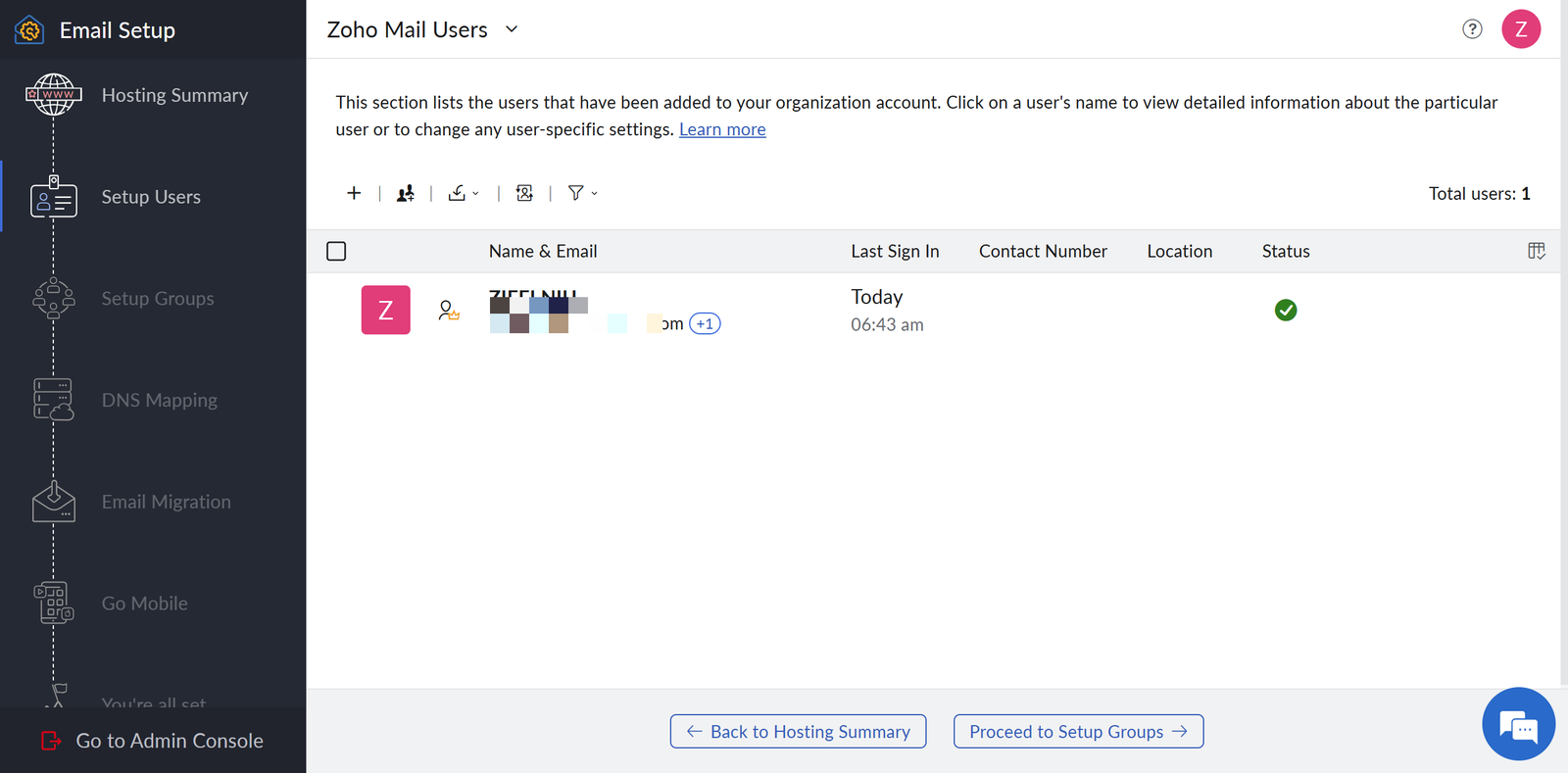Click the user's pink Z avatar in the row
Viewport: 1568px width, 773px height.
[386, 311]
